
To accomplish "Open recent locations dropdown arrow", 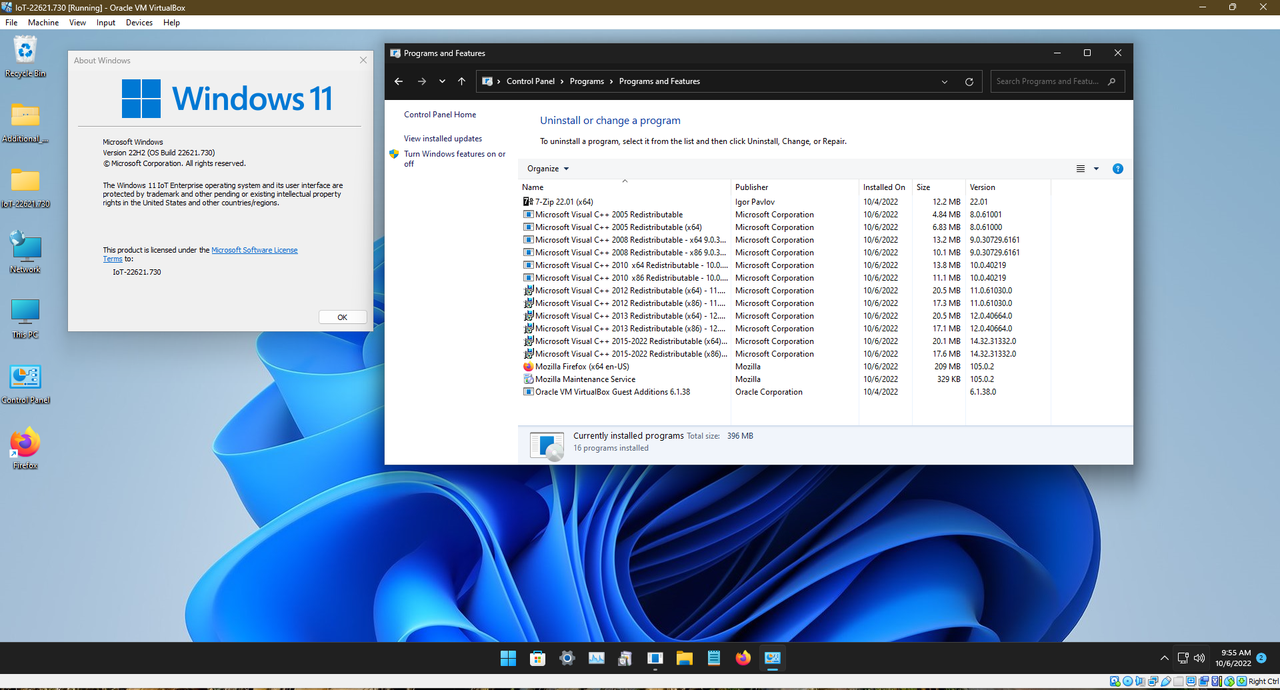I will point(442,81).
